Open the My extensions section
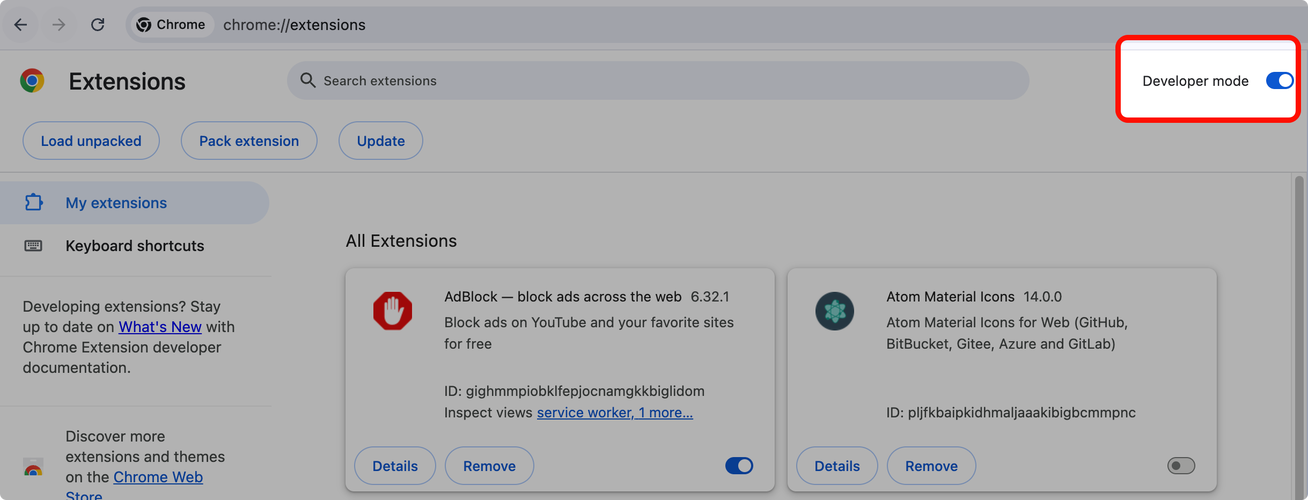This screenshot has height=500, width=1308. (116, 203)
